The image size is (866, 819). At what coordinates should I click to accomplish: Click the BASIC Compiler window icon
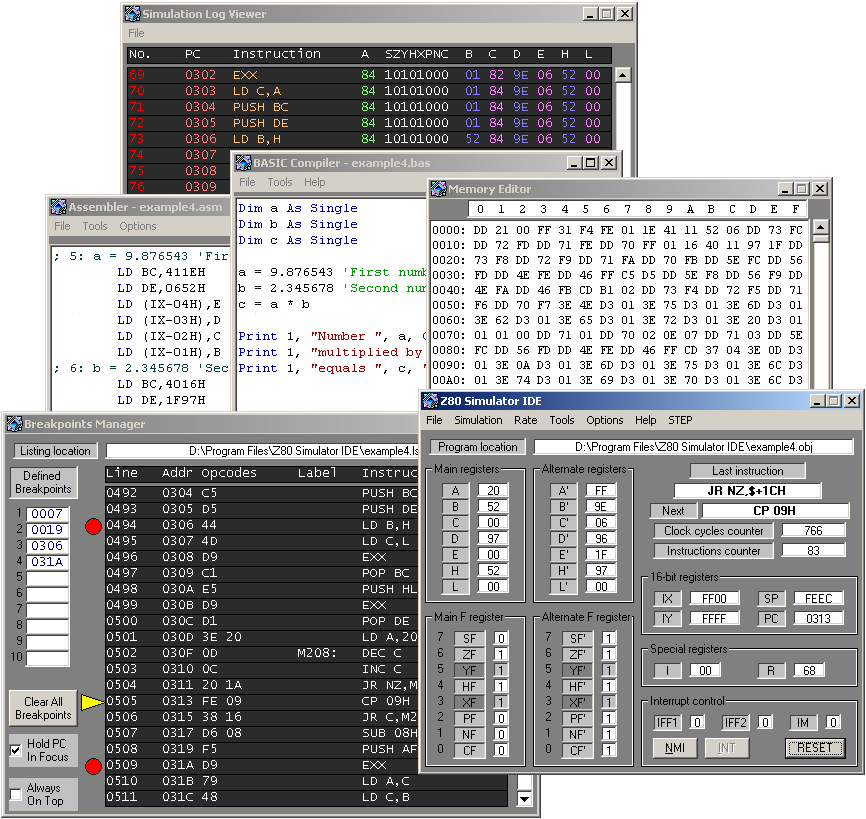click(243, 163)
